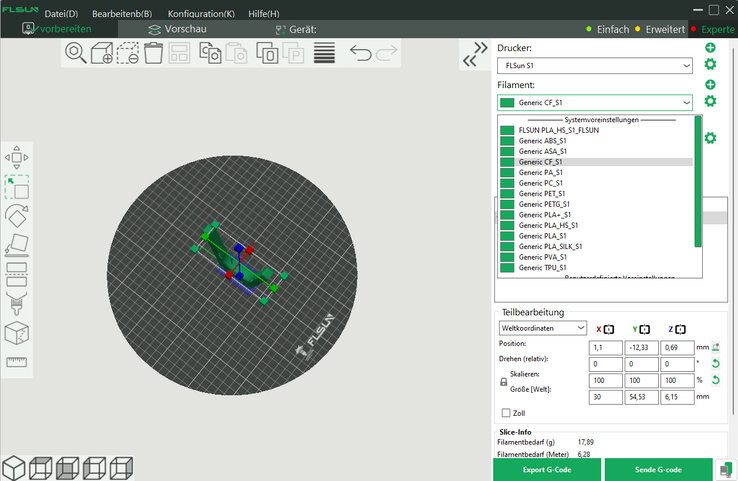This screenshot has width=738, height=481.
Task: Click the Sende G-code button
Action: [x=658, y=469]
